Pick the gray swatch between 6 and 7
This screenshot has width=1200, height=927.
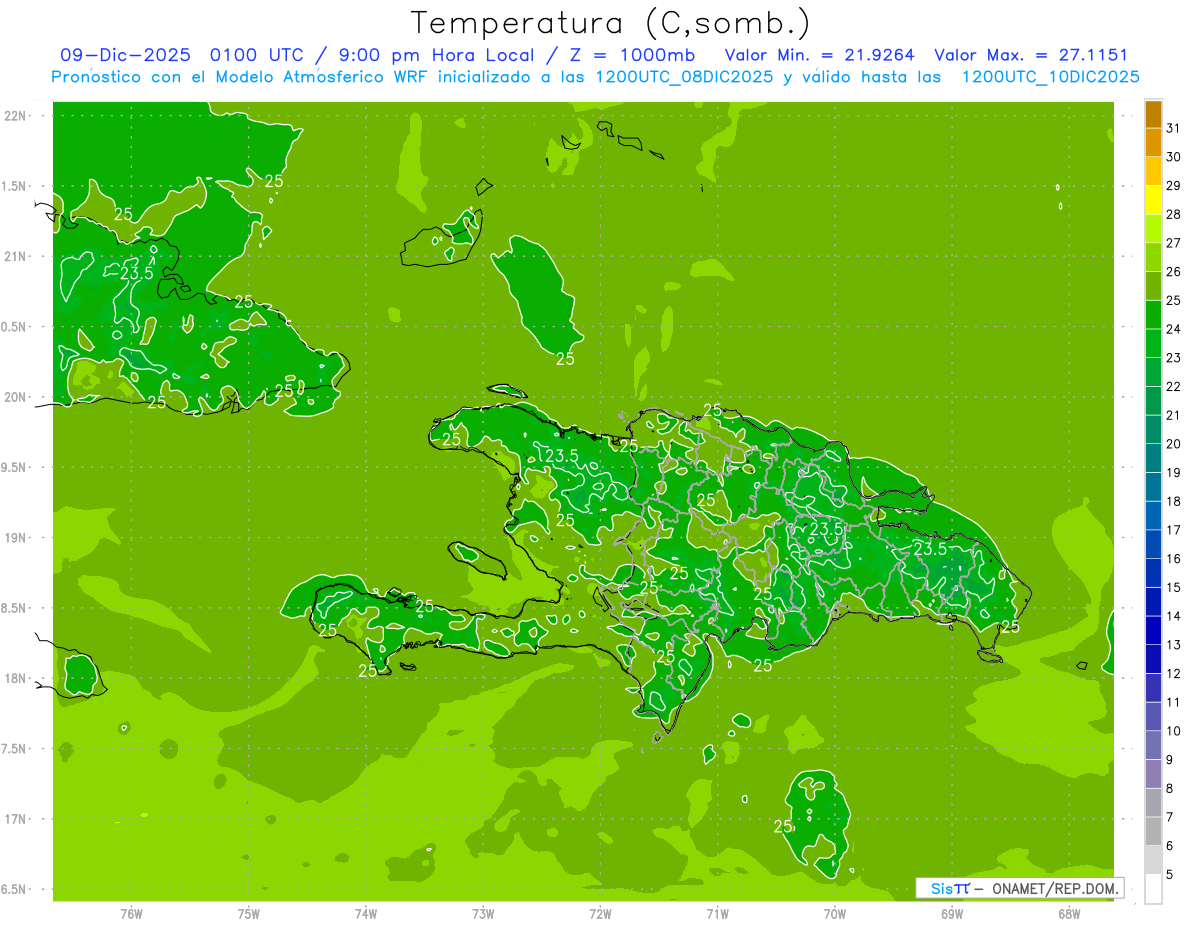point(1153,831)
